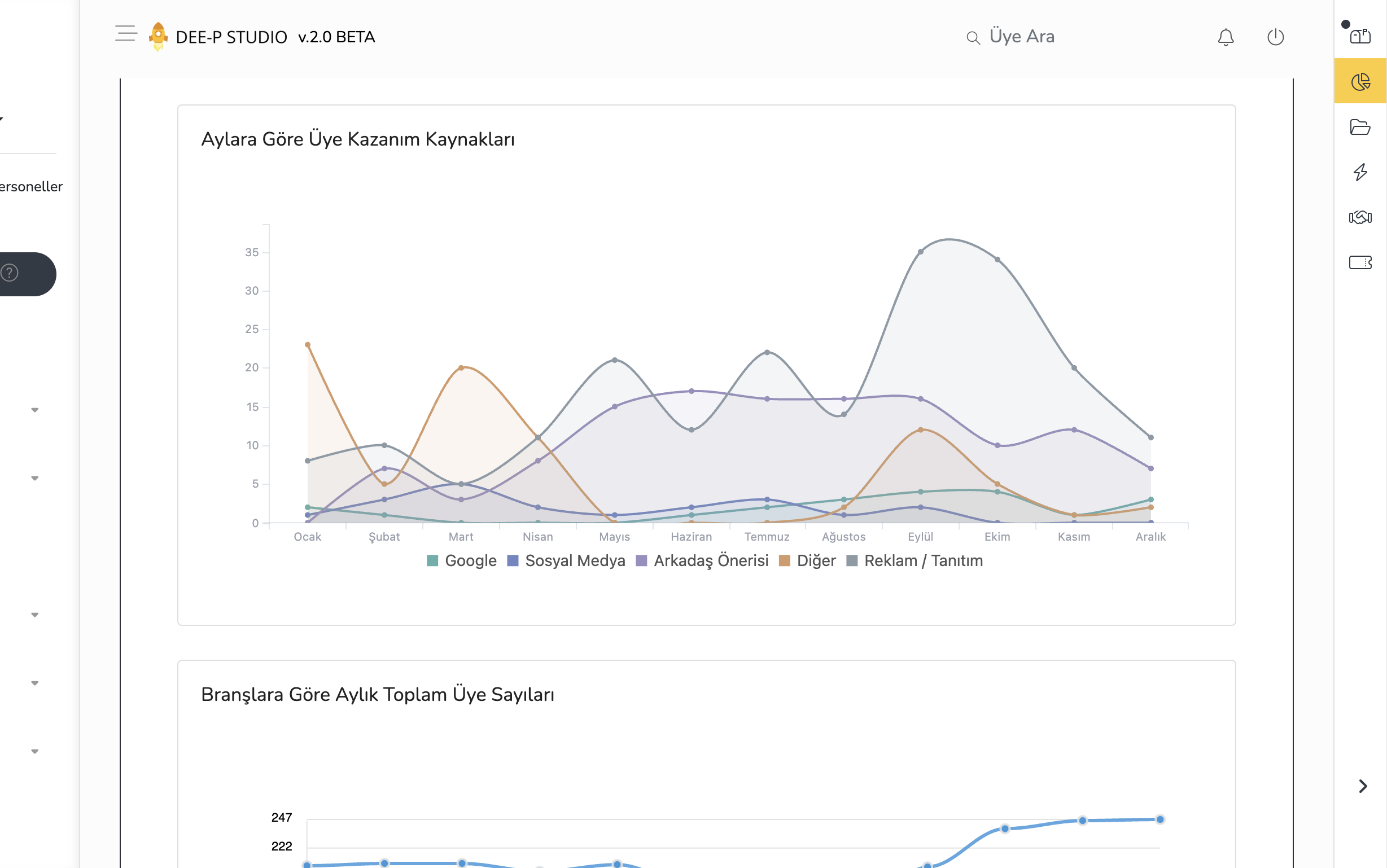Open the personeller menu item
The width and height of the screenshot is (1387, 868).
[31, 187]
